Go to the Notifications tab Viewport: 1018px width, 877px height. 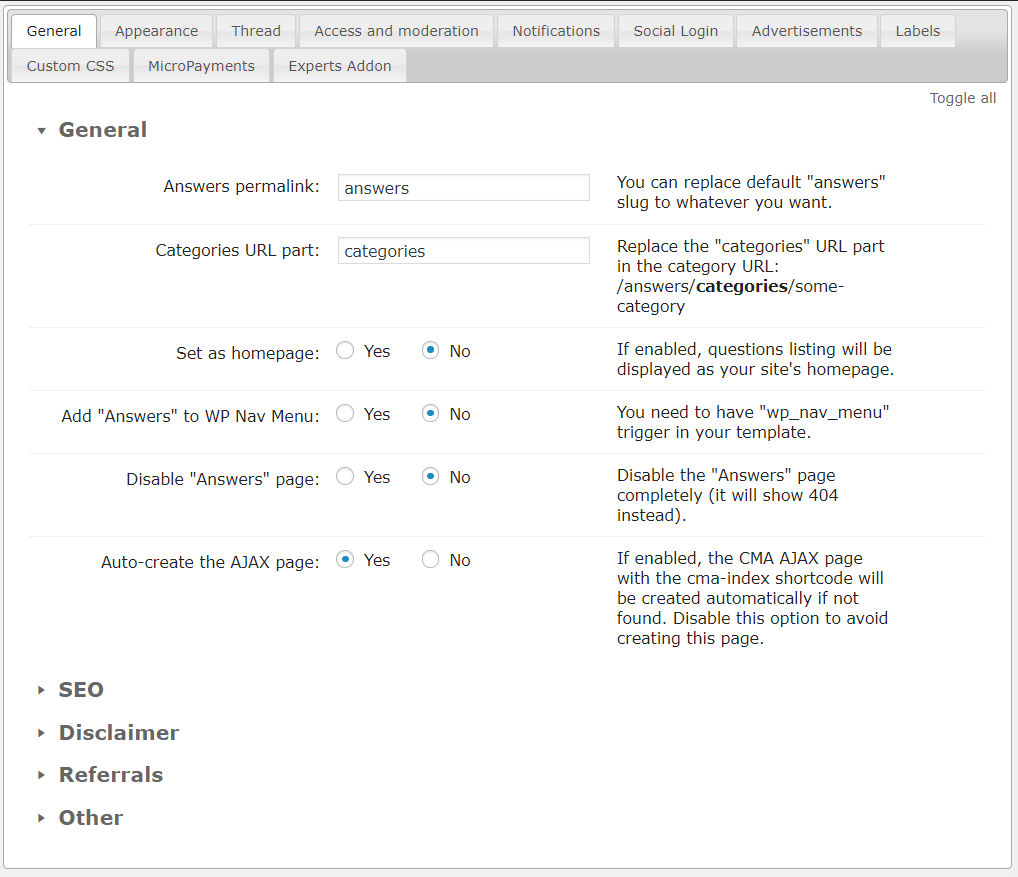pyautogui.click(x=556, y=31)
